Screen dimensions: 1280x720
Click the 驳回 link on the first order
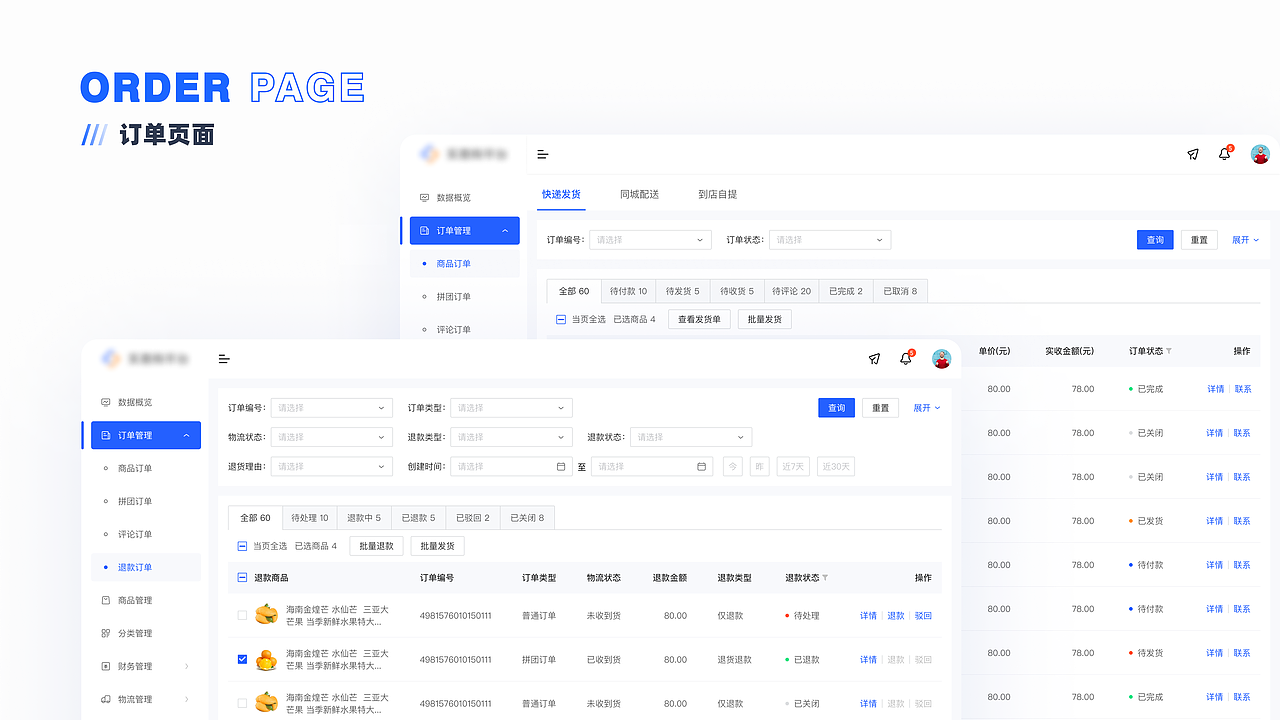pyautogui.click(x=922, y=615)
